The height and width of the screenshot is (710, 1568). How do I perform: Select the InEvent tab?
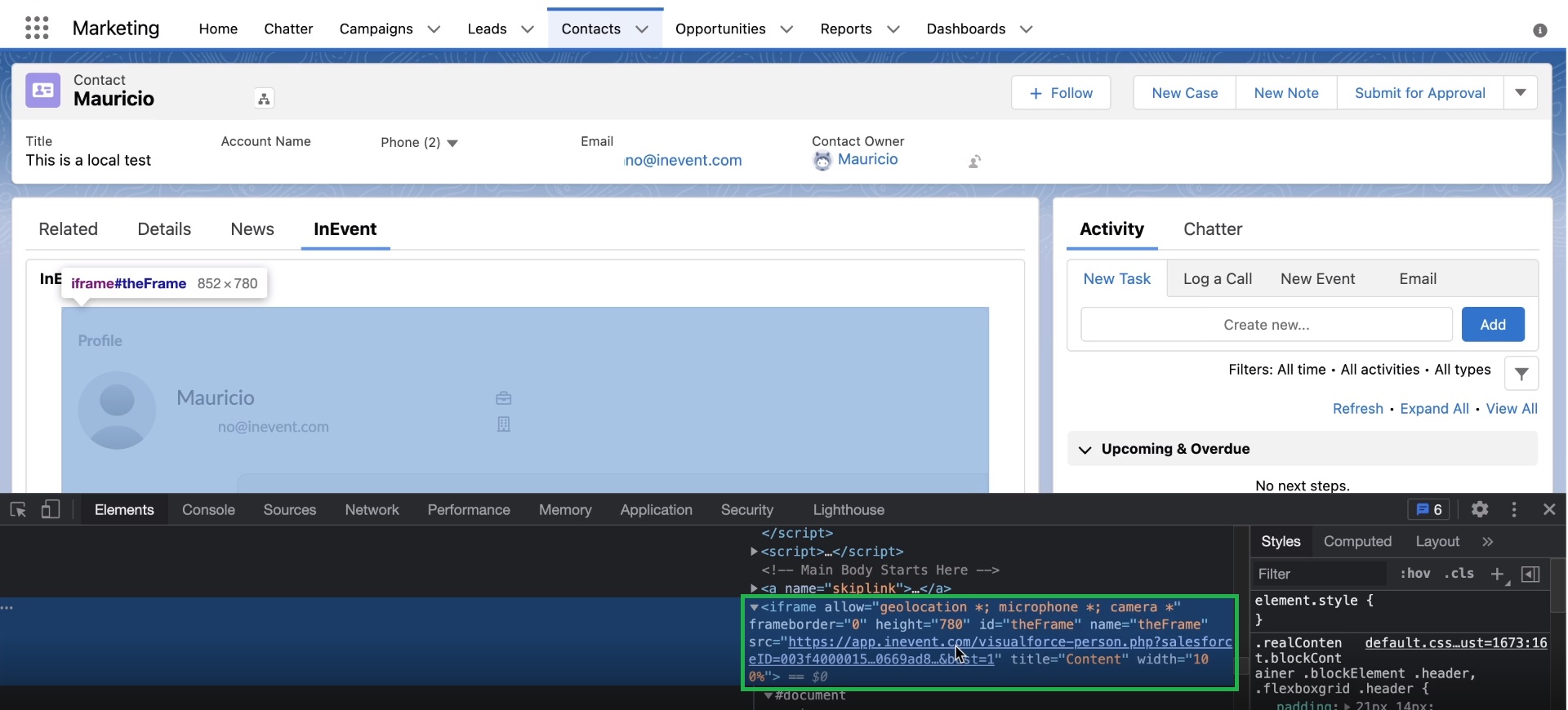[345, 229]
